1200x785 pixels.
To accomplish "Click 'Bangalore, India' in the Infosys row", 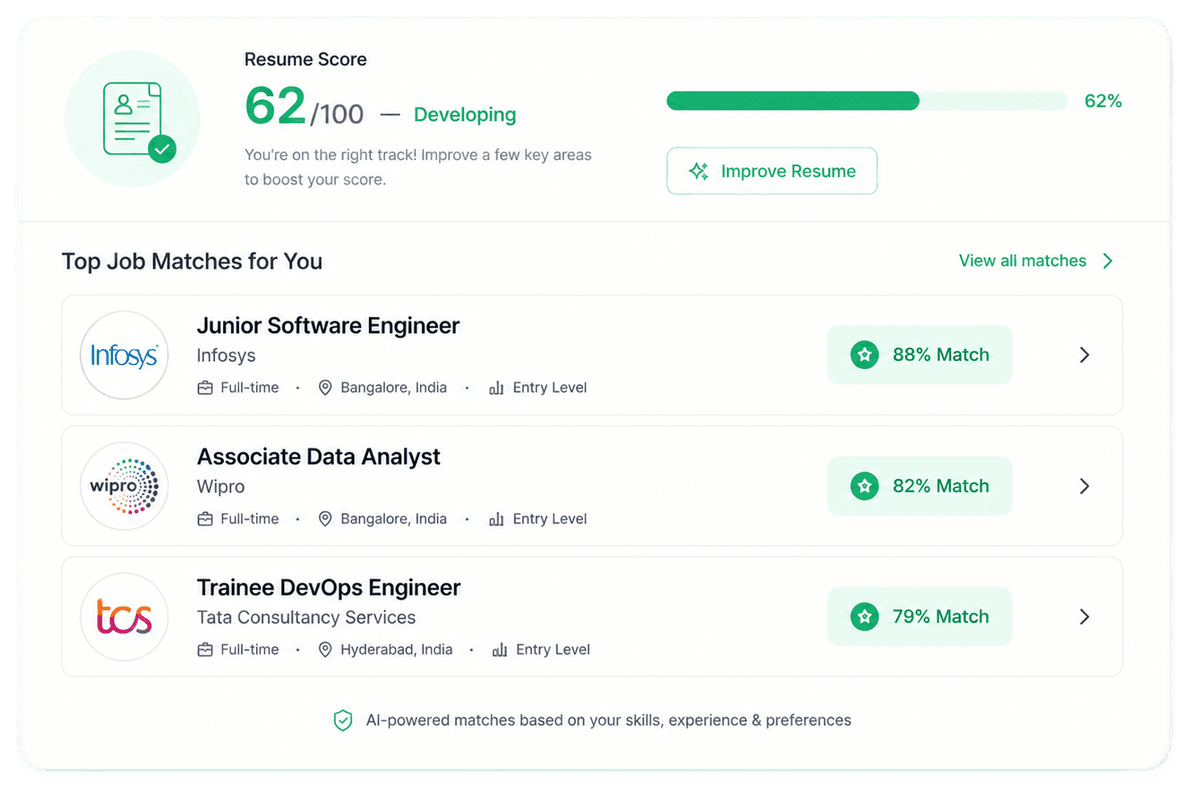I will pos(394,388).
